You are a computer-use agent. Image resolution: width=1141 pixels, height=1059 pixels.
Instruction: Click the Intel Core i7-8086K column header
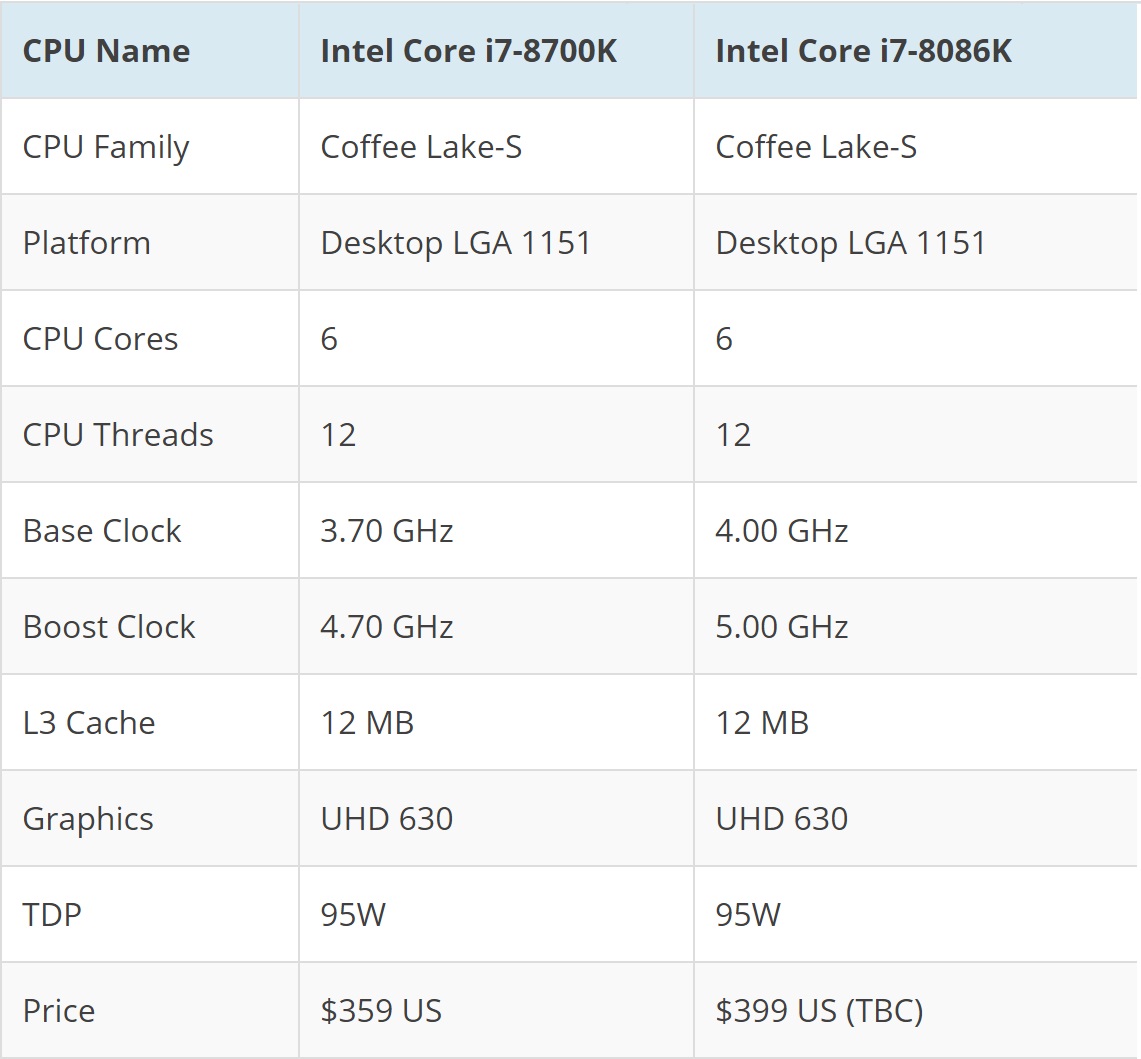pos(863,51)
